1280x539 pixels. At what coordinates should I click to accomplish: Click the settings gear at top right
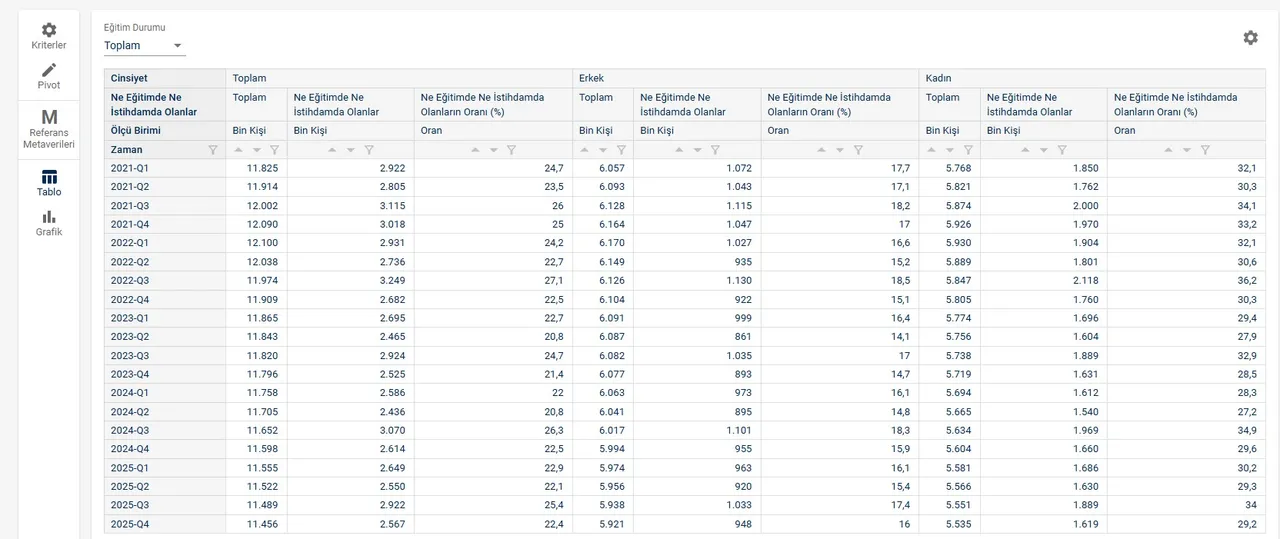[1250, 38]
